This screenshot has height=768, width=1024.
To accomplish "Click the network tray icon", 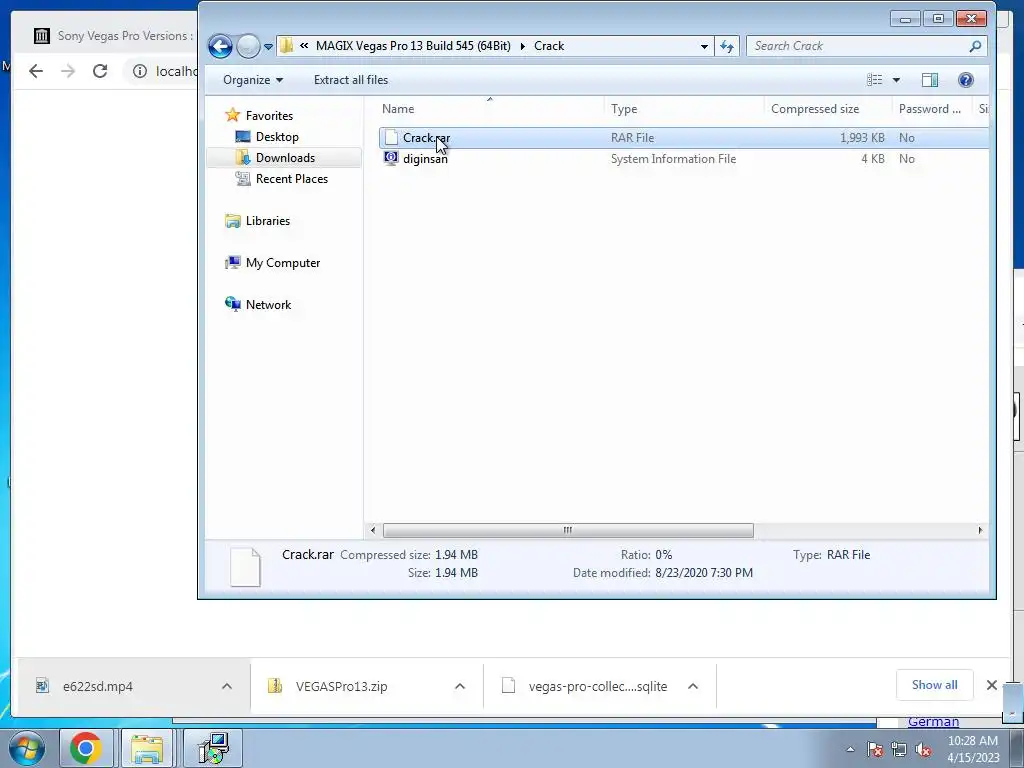I will pos(899,750).
